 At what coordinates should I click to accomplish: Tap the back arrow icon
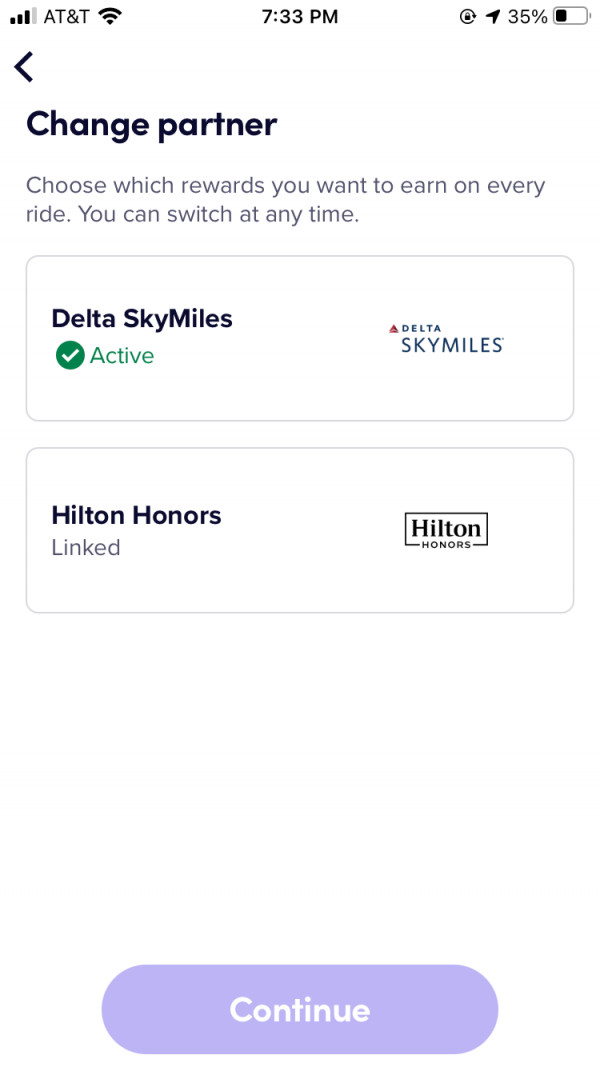(24, 67)
